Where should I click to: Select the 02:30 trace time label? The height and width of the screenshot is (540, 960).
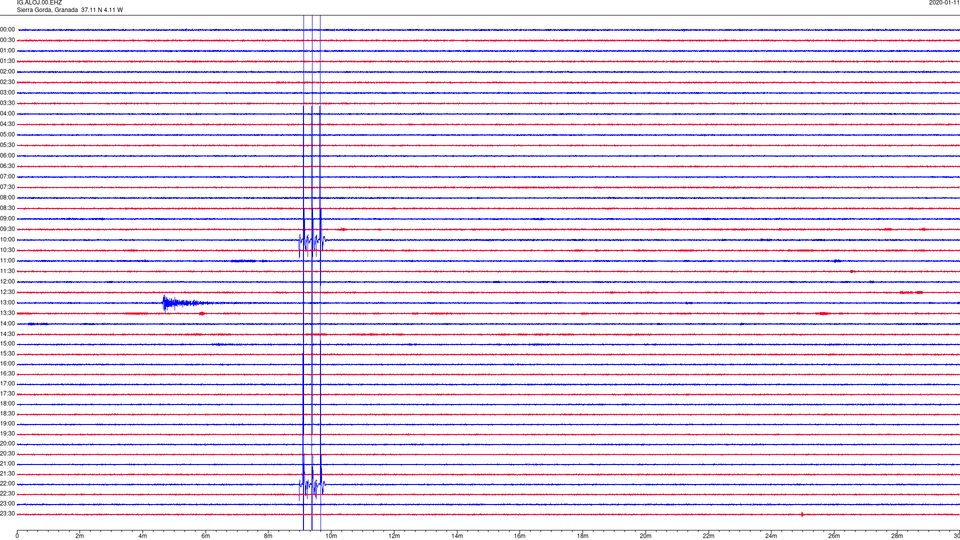coord(7,82)
